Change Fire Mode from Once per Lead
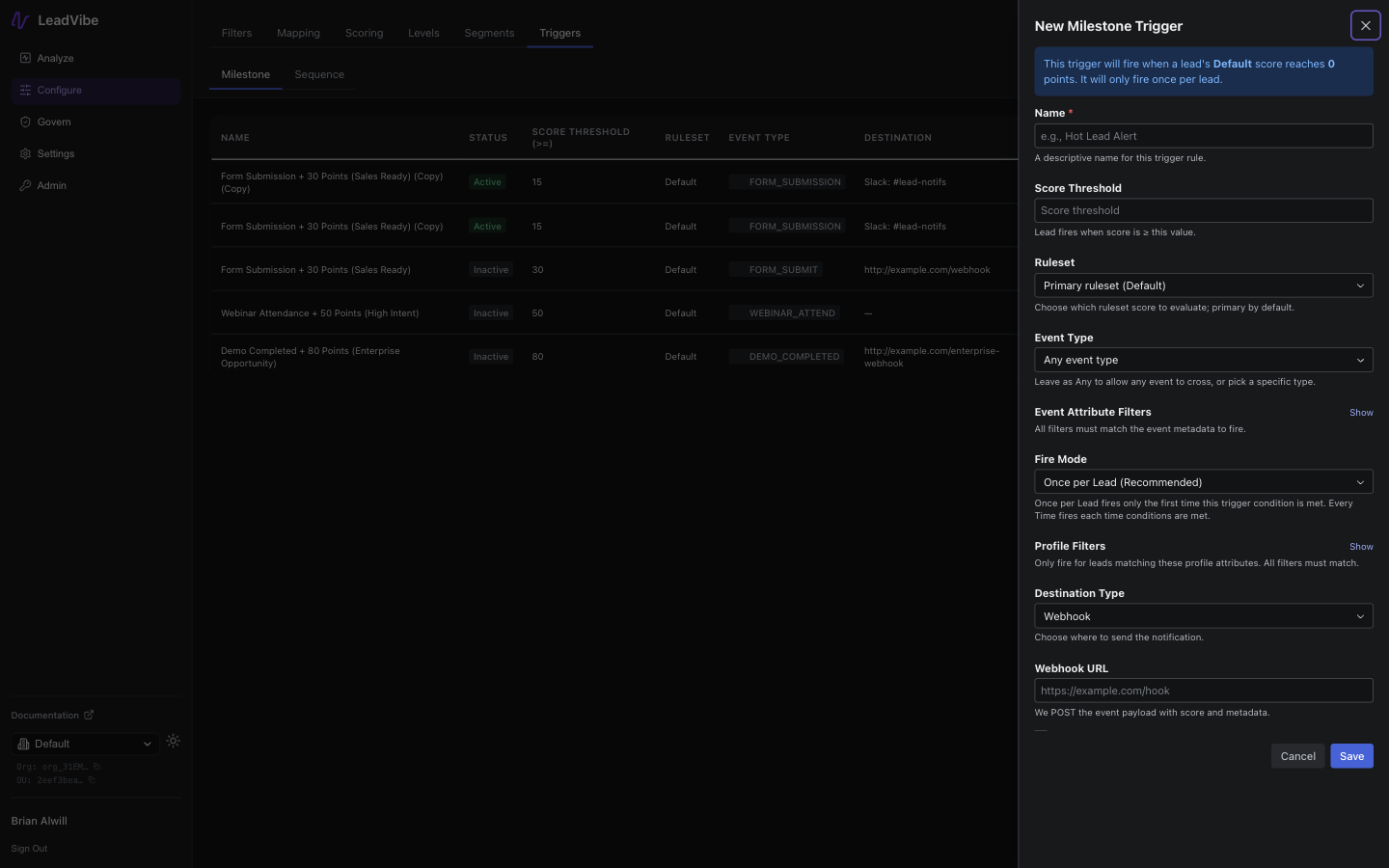 click(1203, 481)
